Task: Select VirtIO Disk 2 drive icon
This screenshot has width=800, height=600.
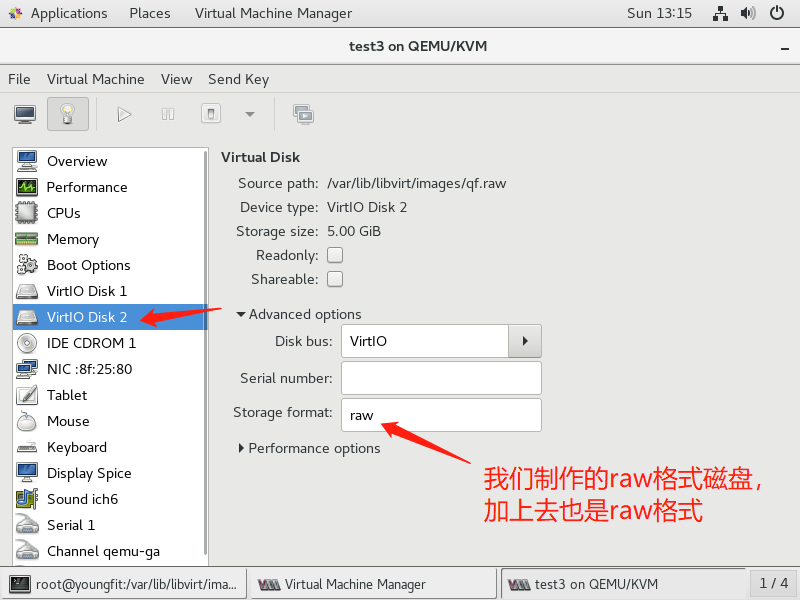Action: 27,317
